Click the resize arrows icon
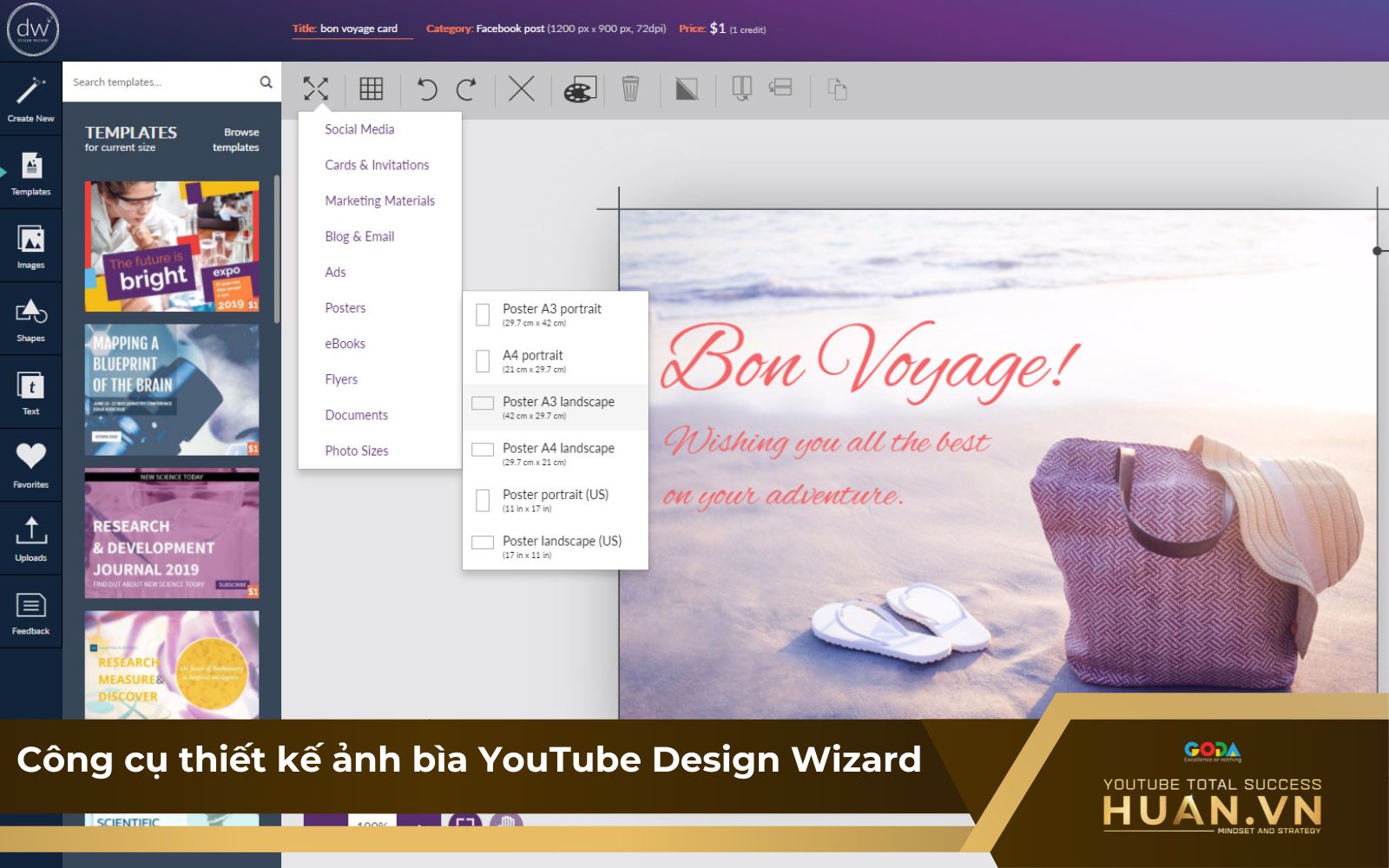 point(316,89)
